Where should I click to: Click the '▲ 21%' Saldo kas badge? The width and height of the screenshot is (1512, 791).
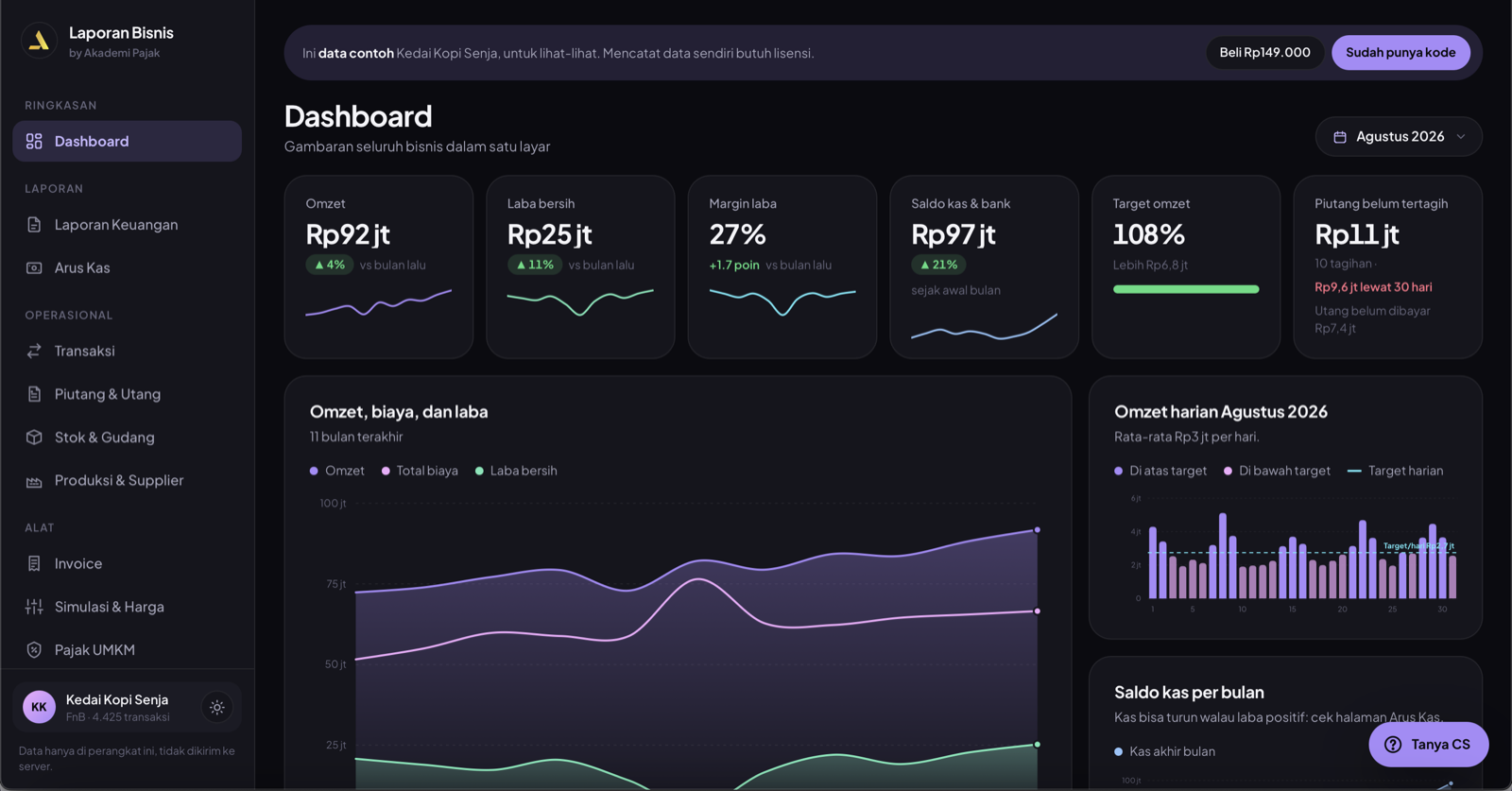click(938, 265)
